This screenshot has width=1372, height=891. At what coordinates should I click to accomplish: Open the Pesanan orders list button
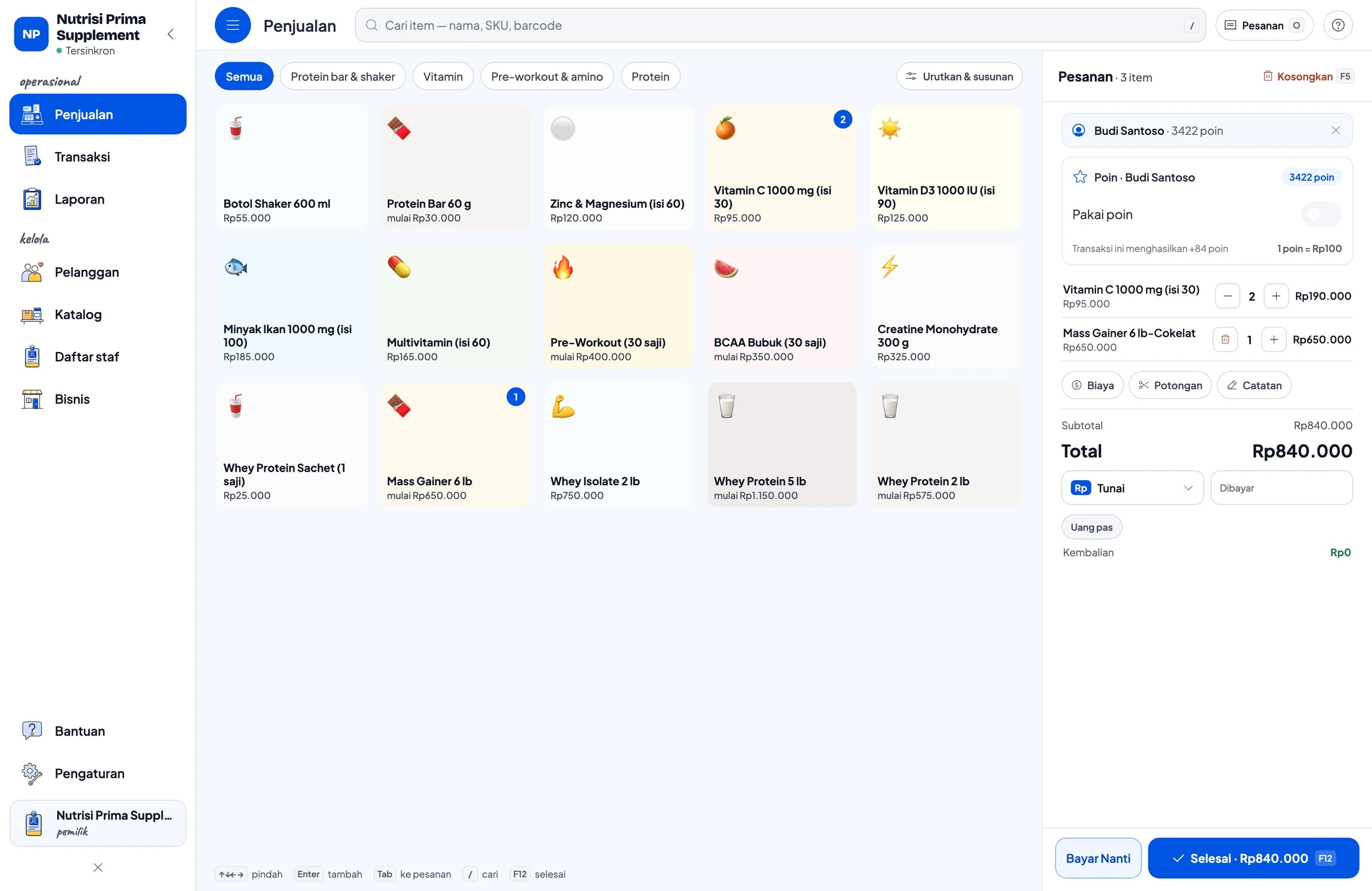(x=1263, y=25)
